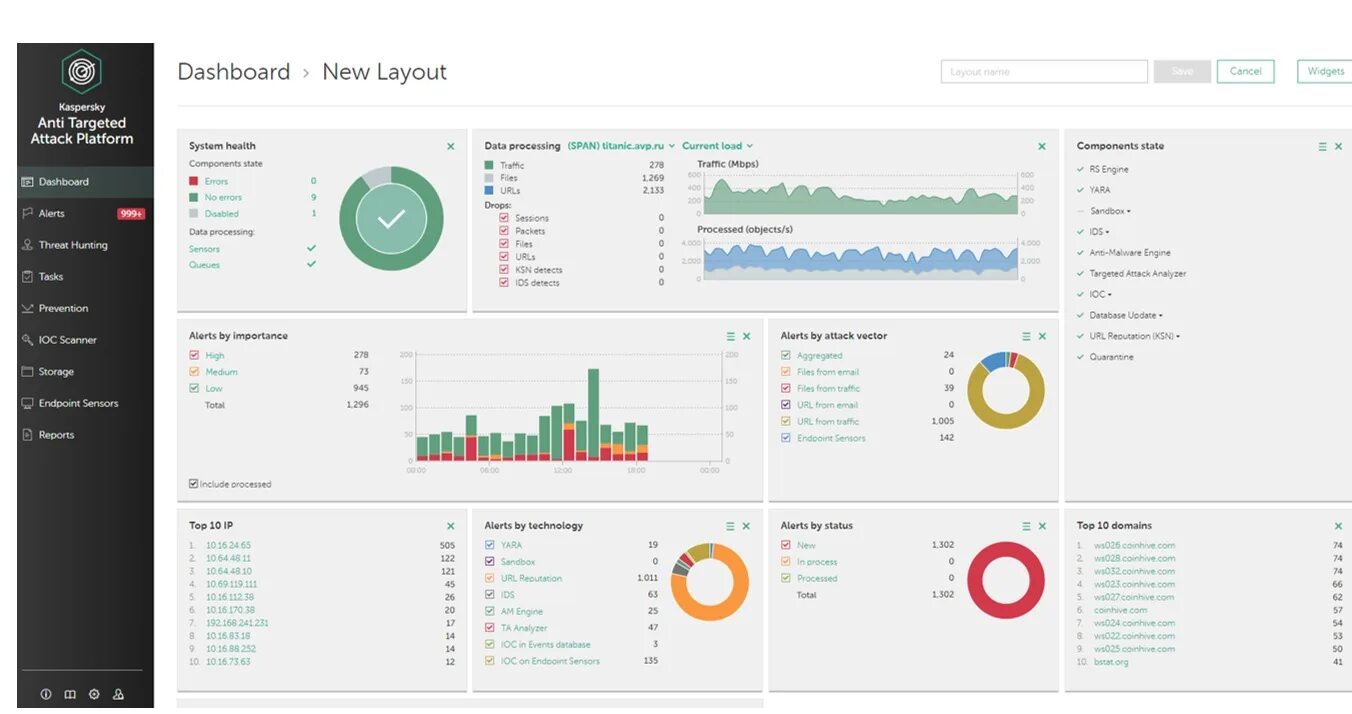Open IP address 10.16.24.65
The height and width of the screenshot is (714, 1352).
[x=228, y=545]
